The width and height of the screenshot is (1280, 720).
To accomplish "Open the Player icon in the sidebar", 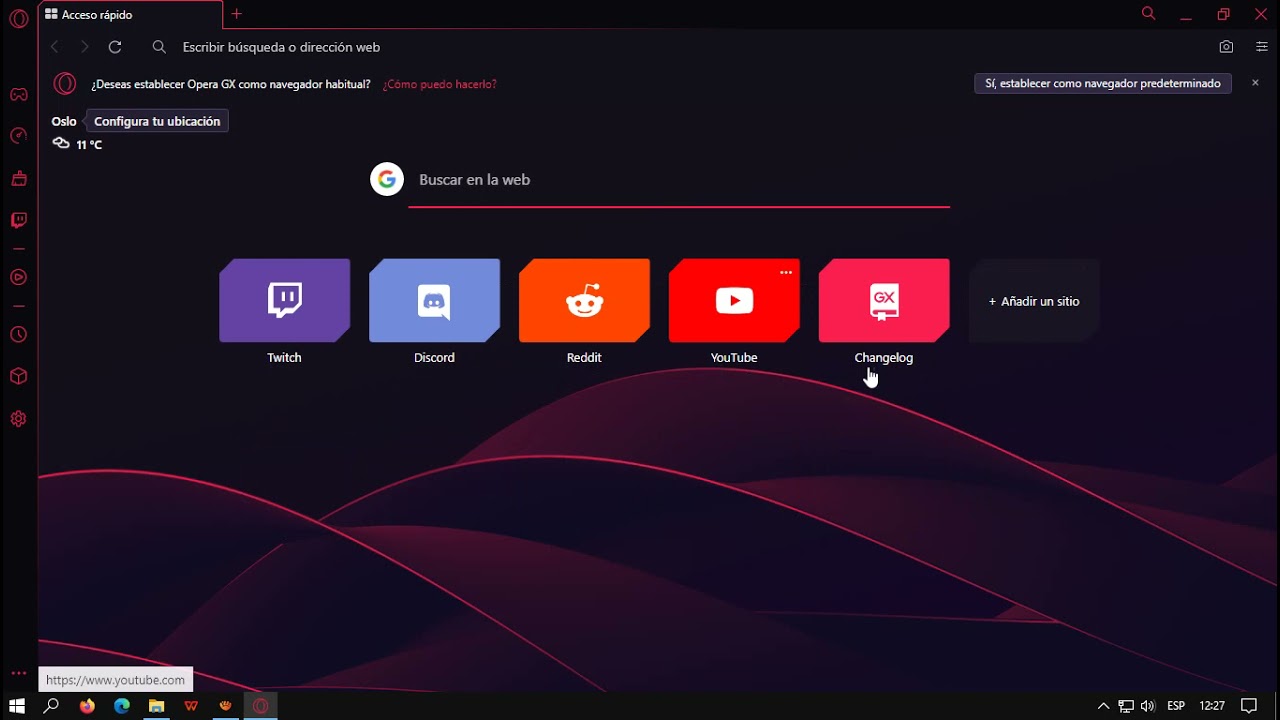I will 18,277.
